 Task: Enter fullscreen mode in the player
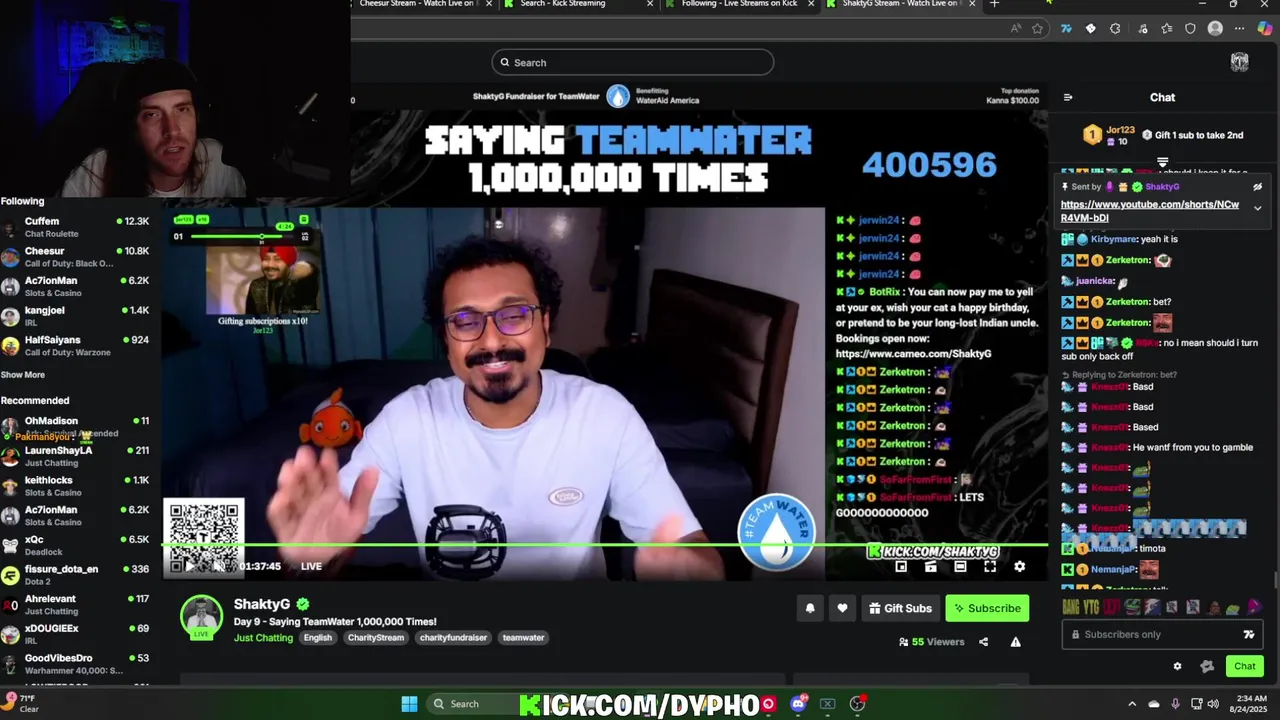(x=989, y=567)
